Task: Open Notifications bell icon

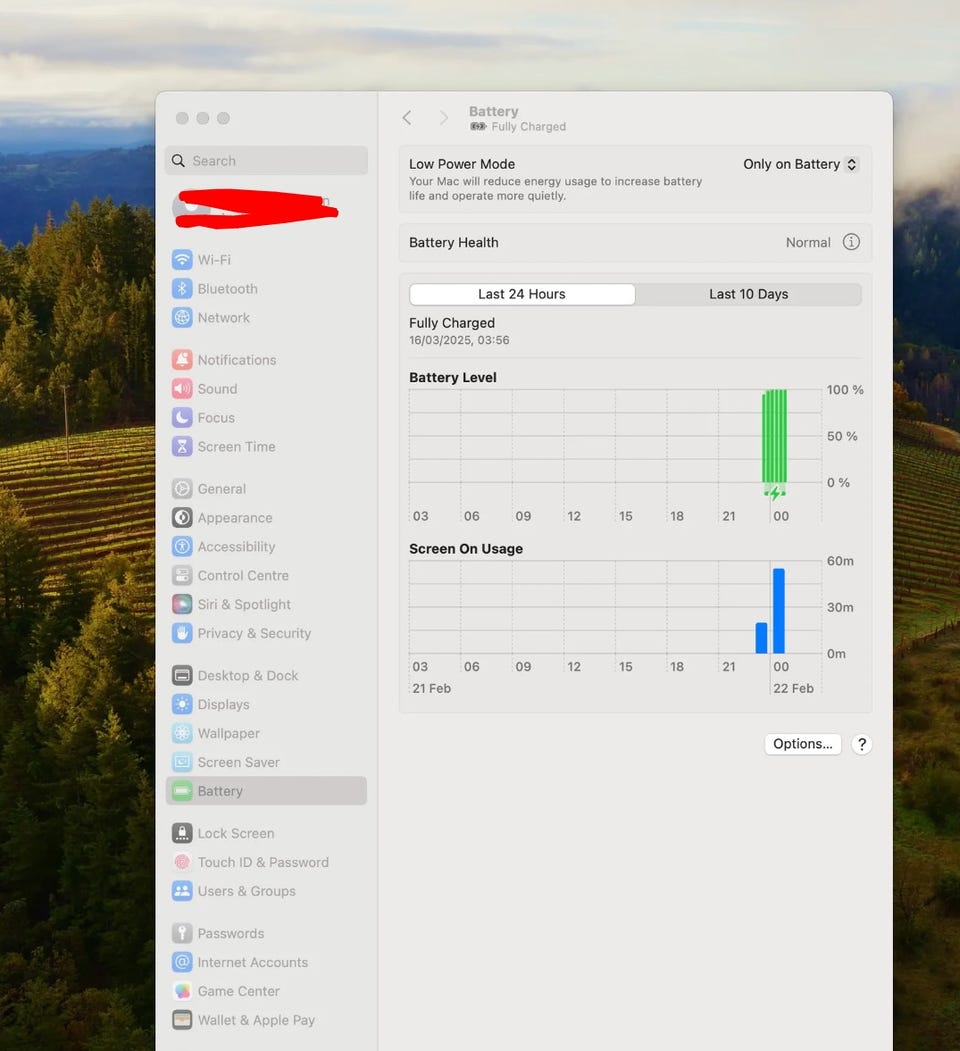Action: click(x=182, y=359)
